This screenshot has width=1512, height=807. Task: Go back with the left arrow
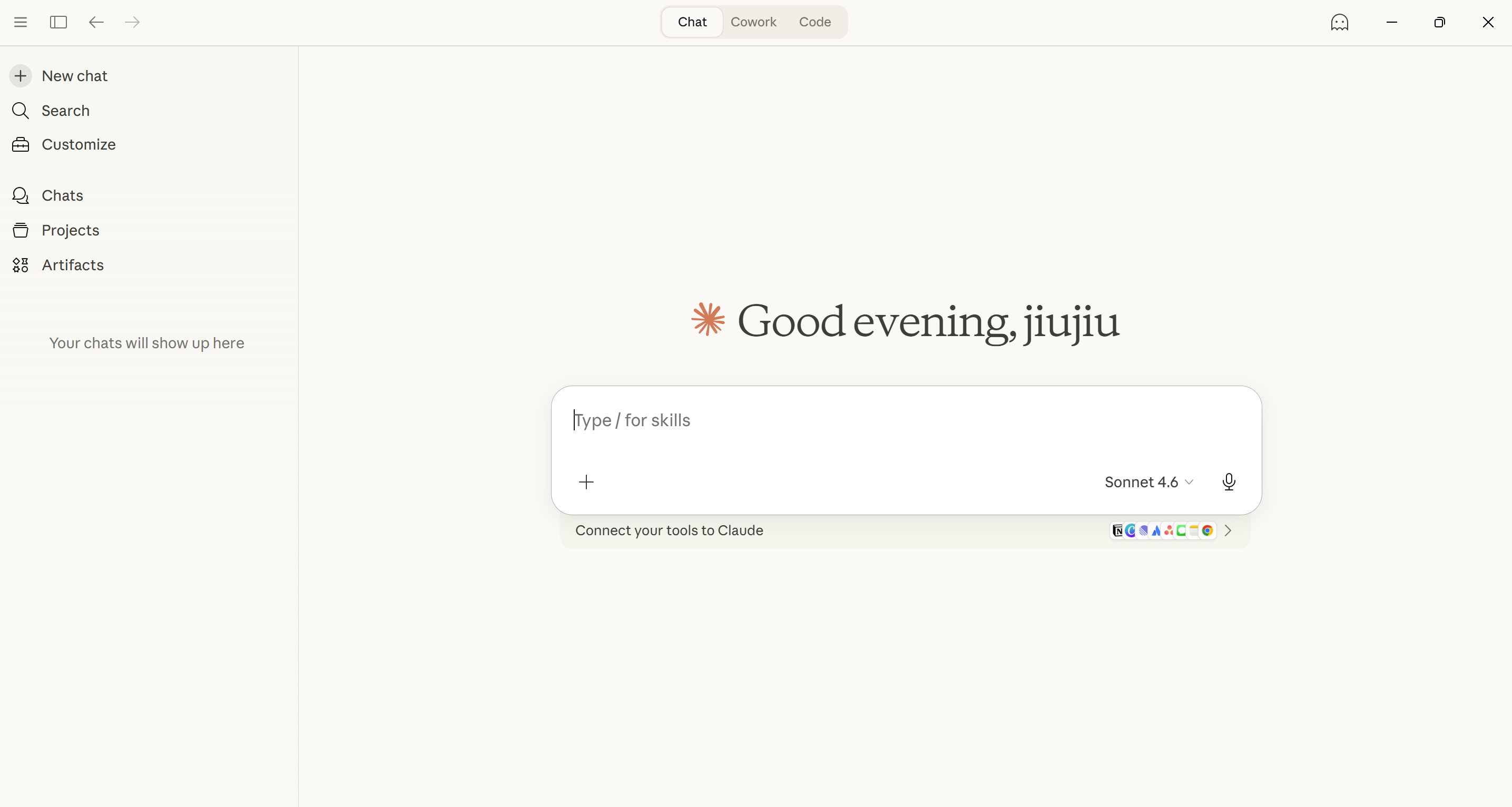point(96,22)
